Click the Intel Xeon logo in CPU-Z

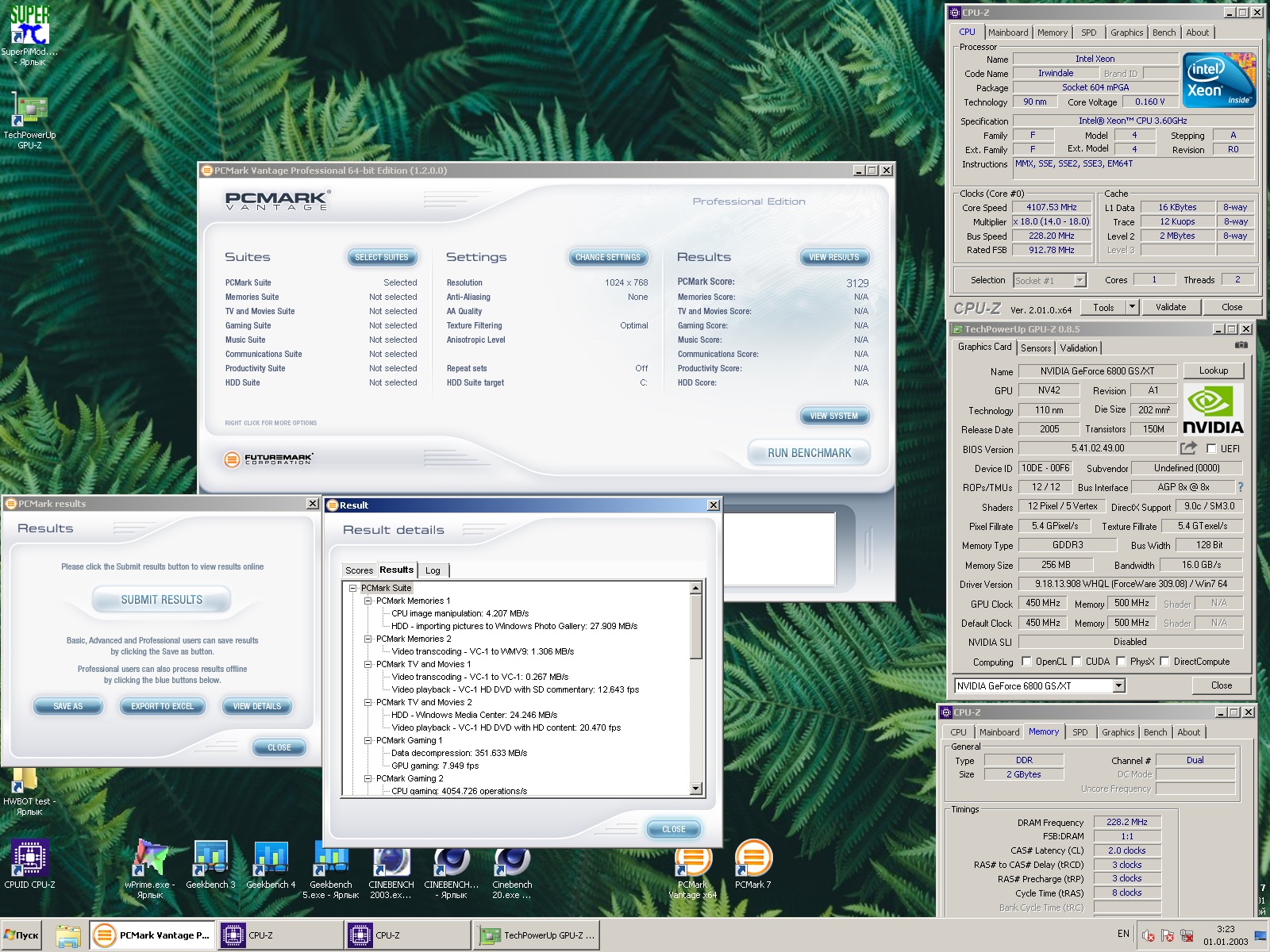pyautogui.click(x=1218, y=80)
